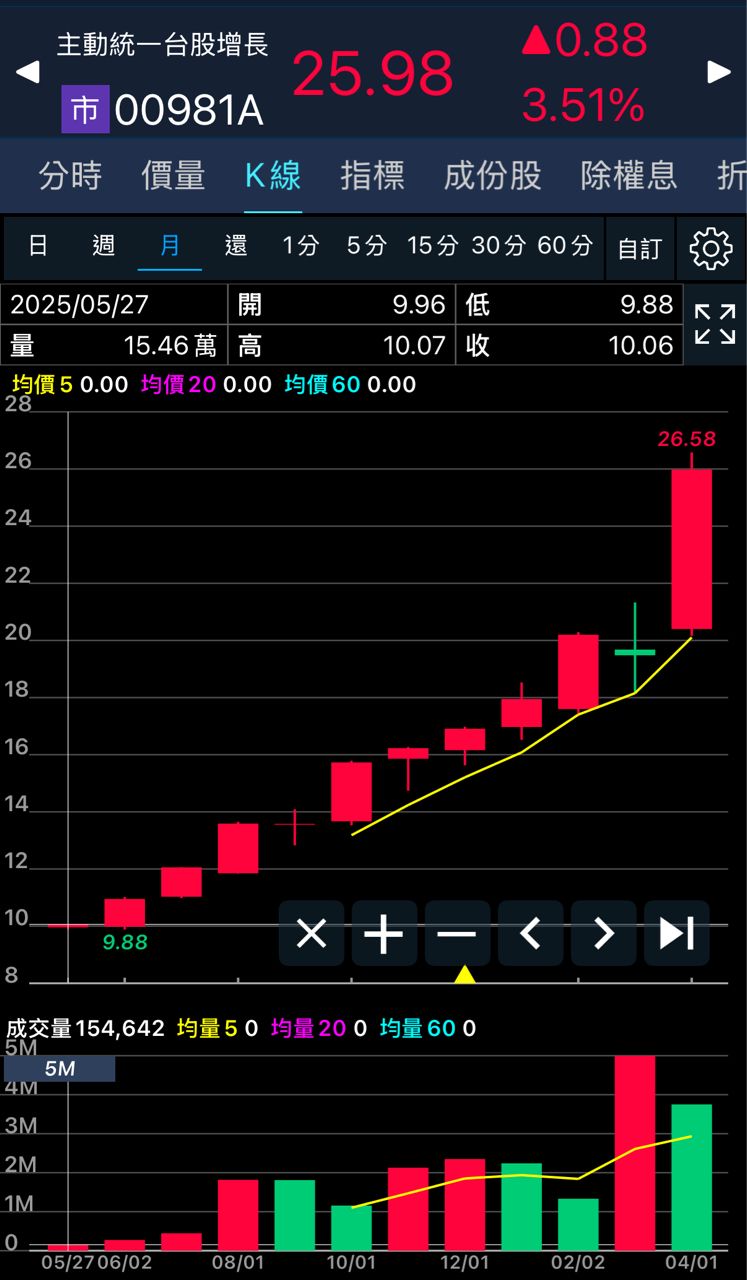The width and height of the screenshot is (747, 1280).
Task: Switch to weekly 週 period
Action: 104,246
